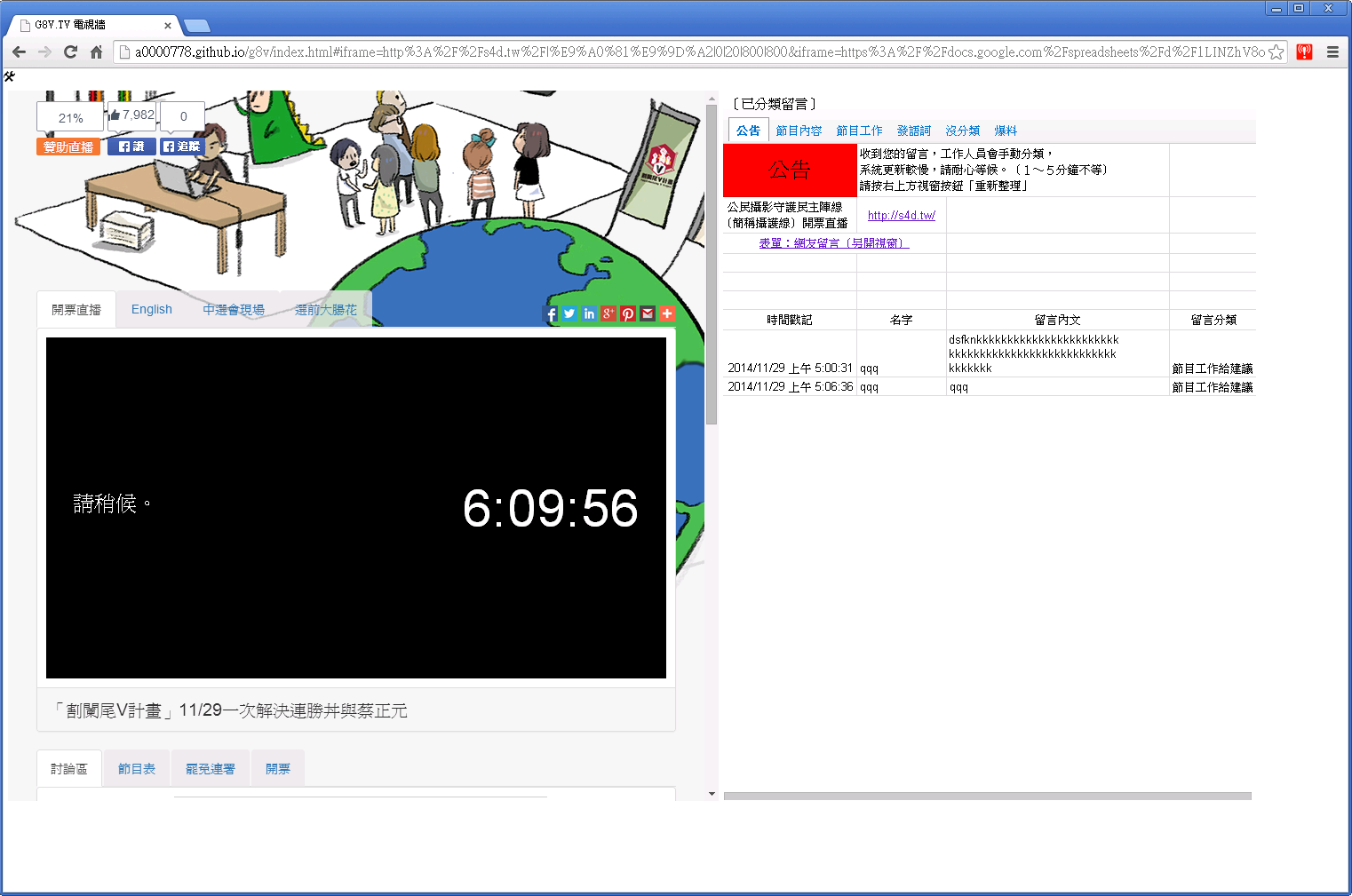This screenshot has height=896, width=1352.
Task: Send by email using the envelope icon
Action: [x=648, y=313]
